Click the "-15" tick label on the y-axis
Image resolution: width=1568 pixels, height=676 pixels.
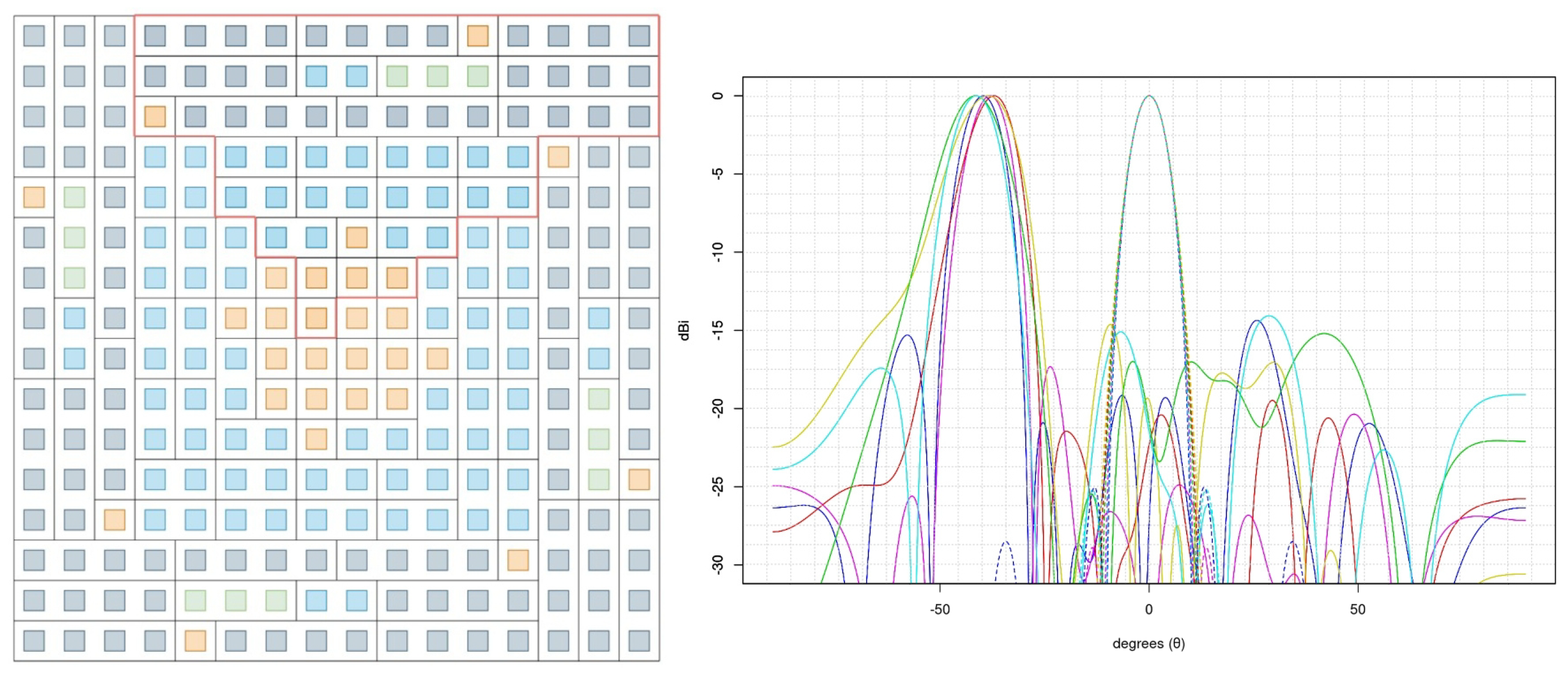718,330
